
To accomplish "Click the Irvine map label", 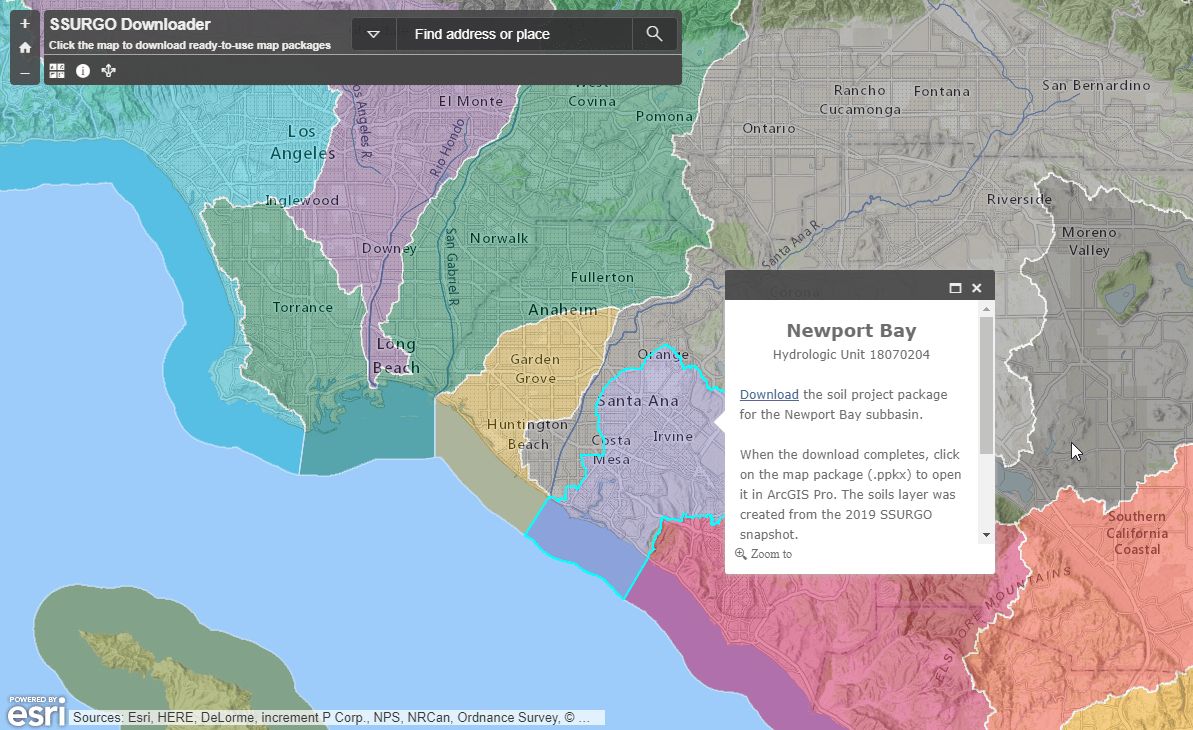I will point(673,436).
